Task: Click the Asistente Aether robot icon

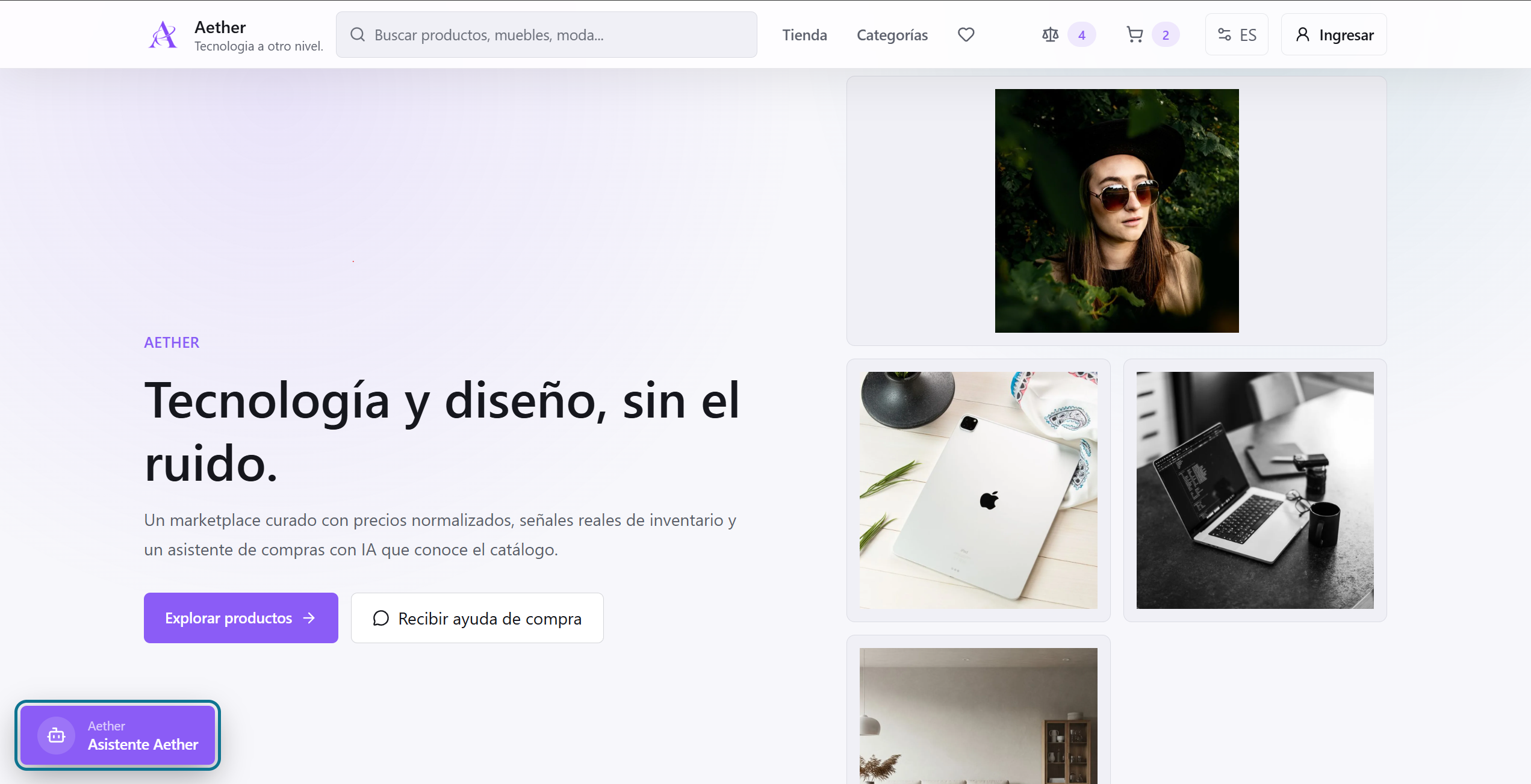Action: tap(56, 735)
